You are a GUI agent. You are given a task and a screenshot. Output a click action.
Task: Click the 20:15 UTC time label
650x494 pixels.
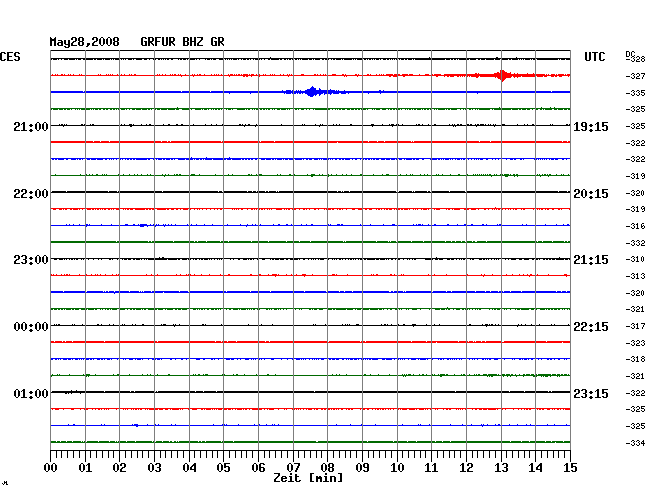click(x=591, y=194)
